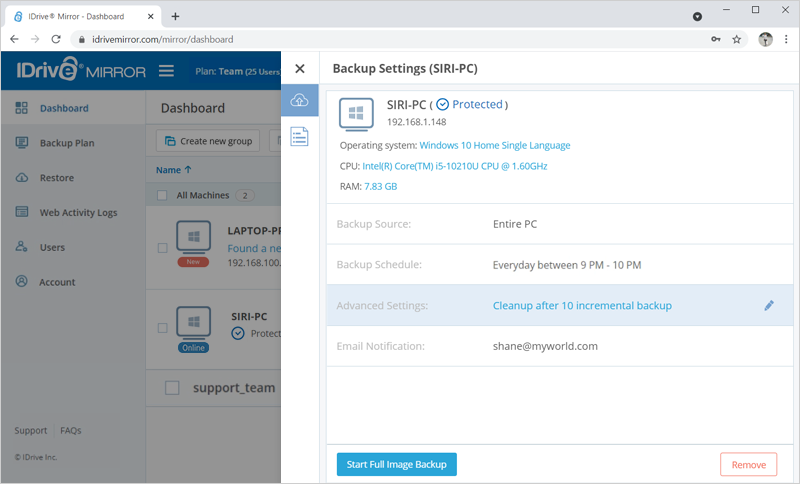
Task: Start Full Image Backup
Action: [396, 464]
